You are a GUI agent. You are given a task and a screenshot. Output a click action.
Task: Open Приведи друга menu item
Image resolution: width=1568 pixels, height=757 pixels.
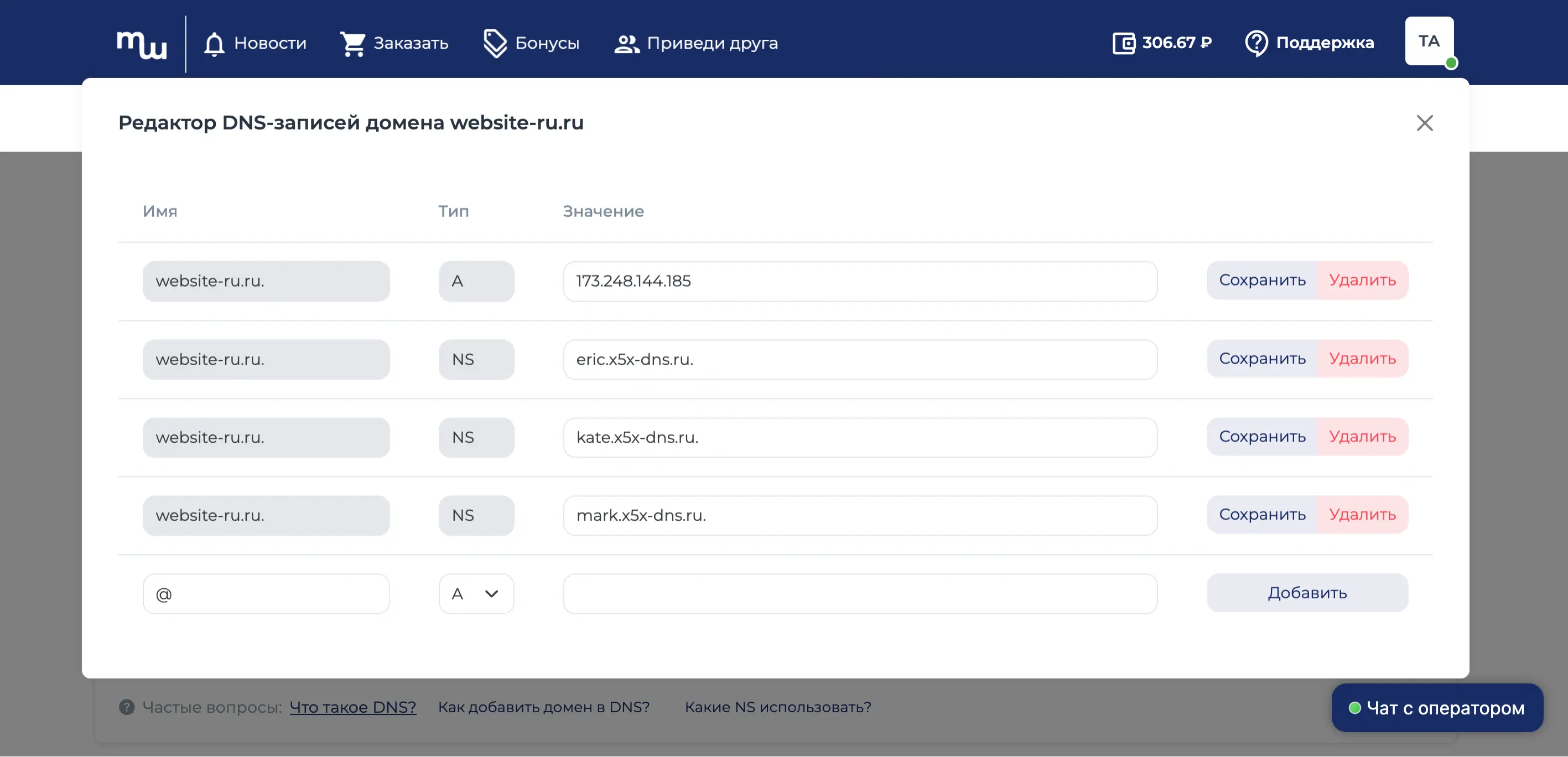coord(712,43)
